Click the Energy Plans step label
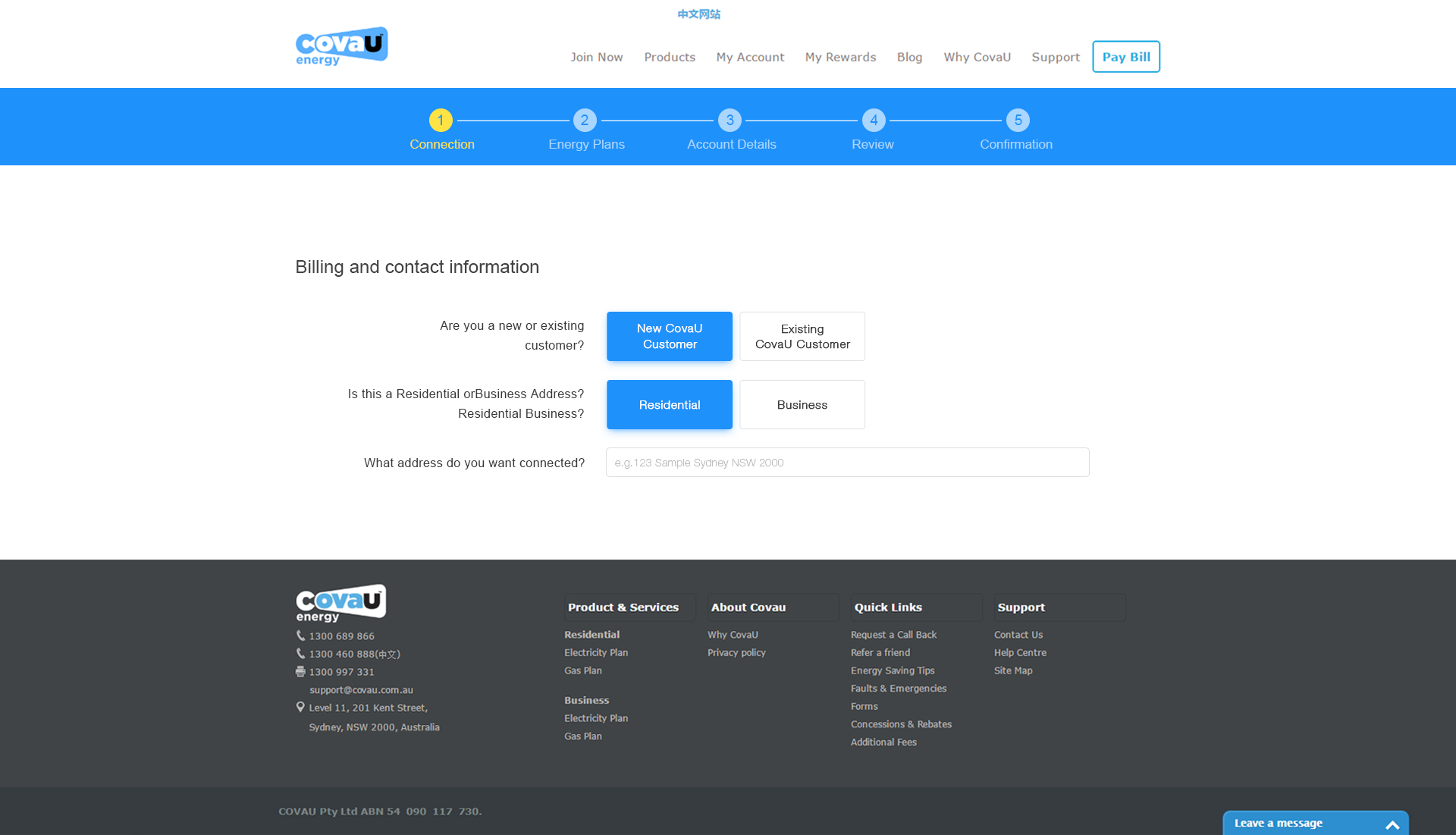Image resolution: width=1456 pixels, height=835 pixels. pos(586,144)
